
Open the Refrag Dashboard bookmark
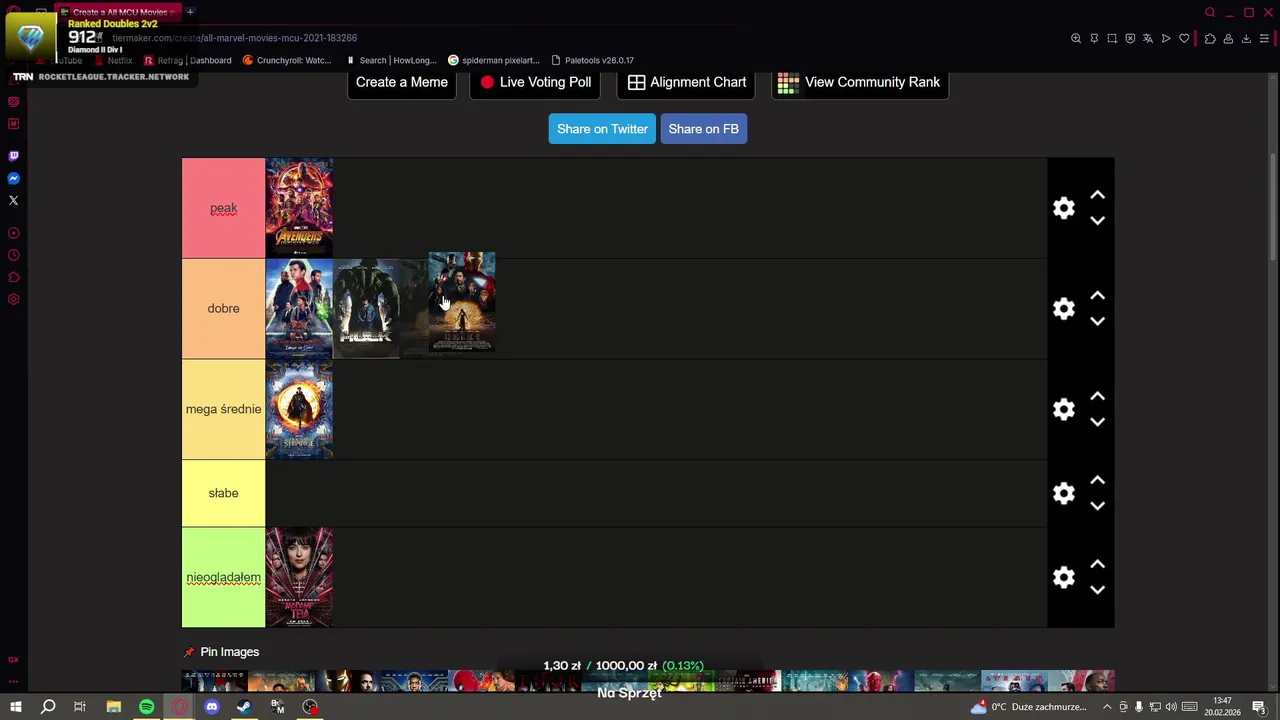pyautogui.click(x=188, y=60)
